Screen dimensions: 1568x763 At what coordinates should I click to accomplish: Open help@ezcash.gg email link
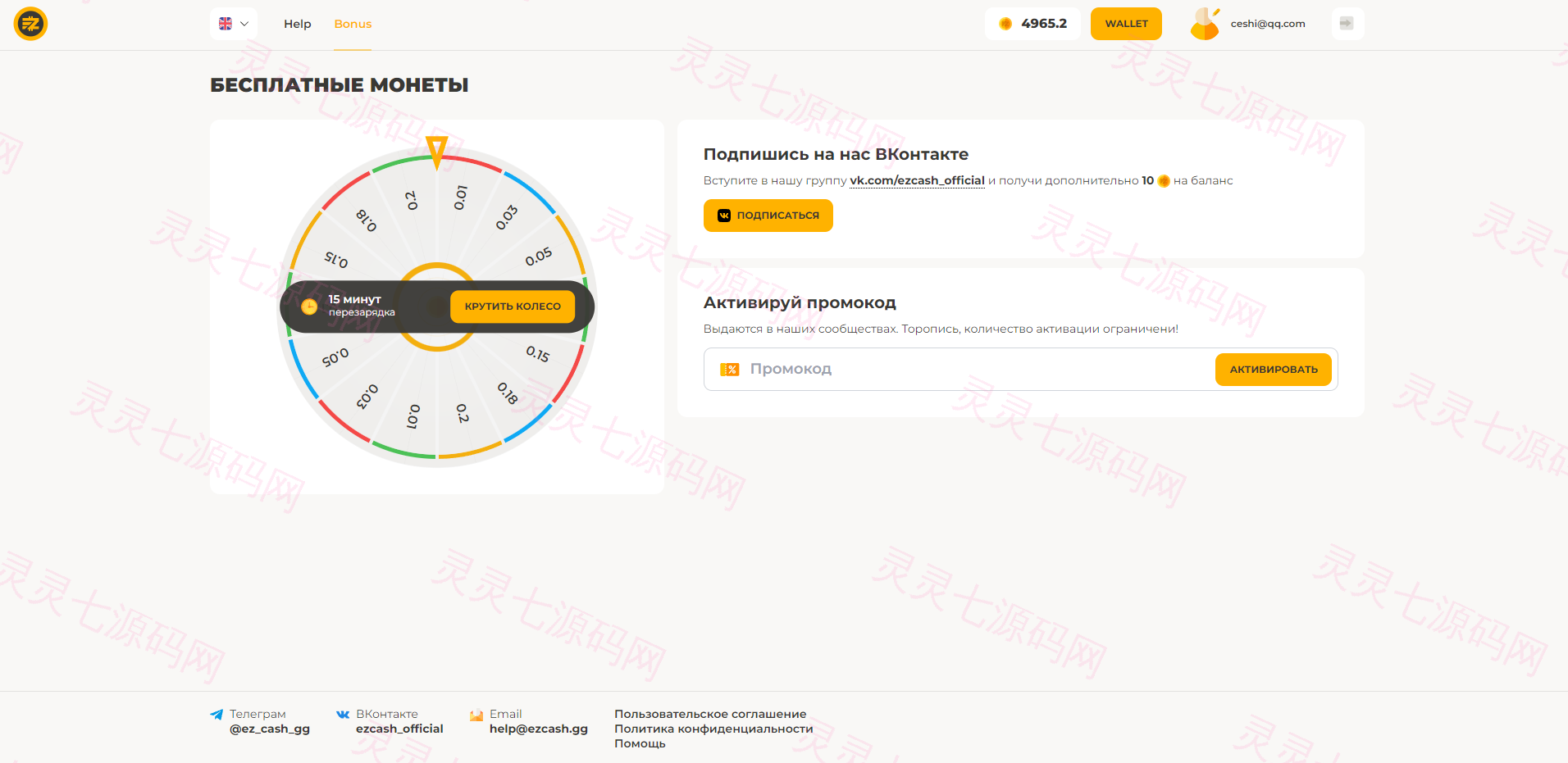(x=539, y=729)
